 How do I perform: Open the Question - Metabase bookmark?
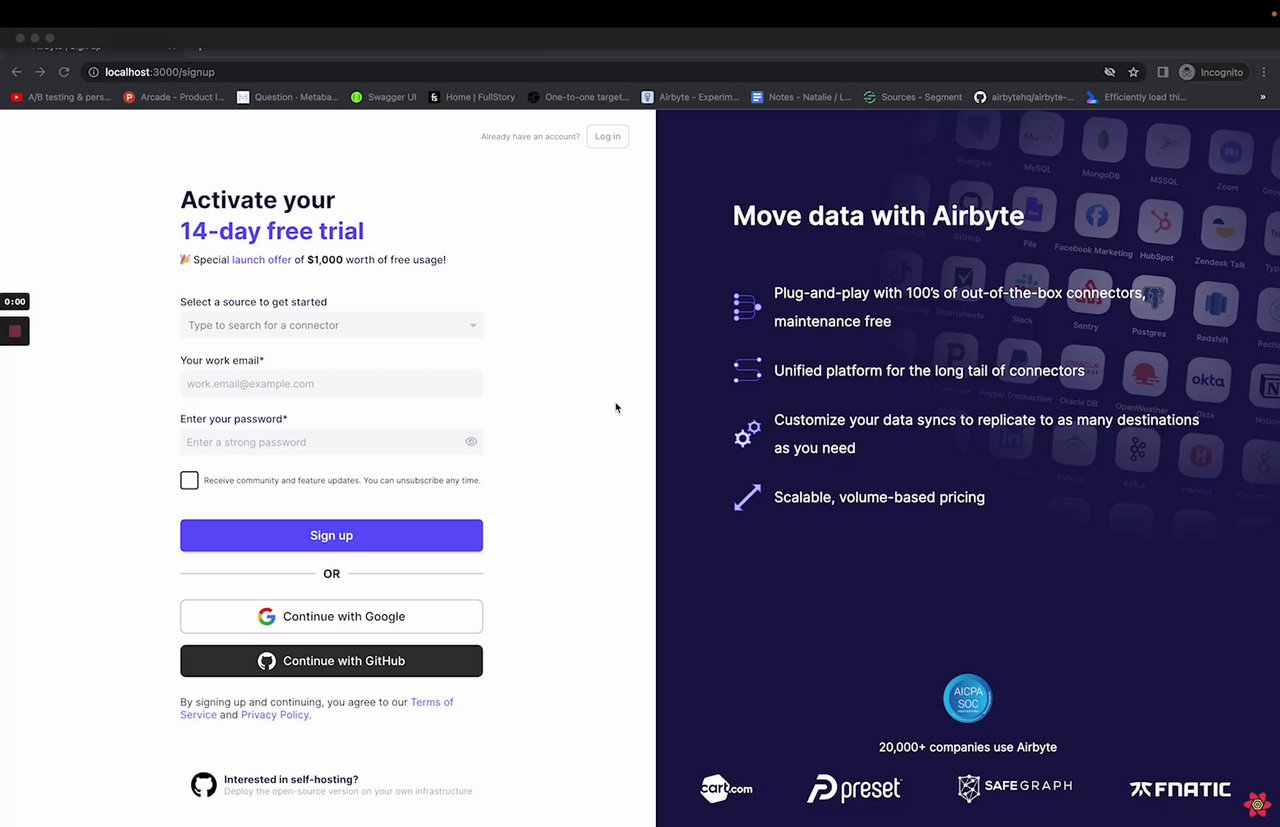pyautogui.click(x=289, y=97)
